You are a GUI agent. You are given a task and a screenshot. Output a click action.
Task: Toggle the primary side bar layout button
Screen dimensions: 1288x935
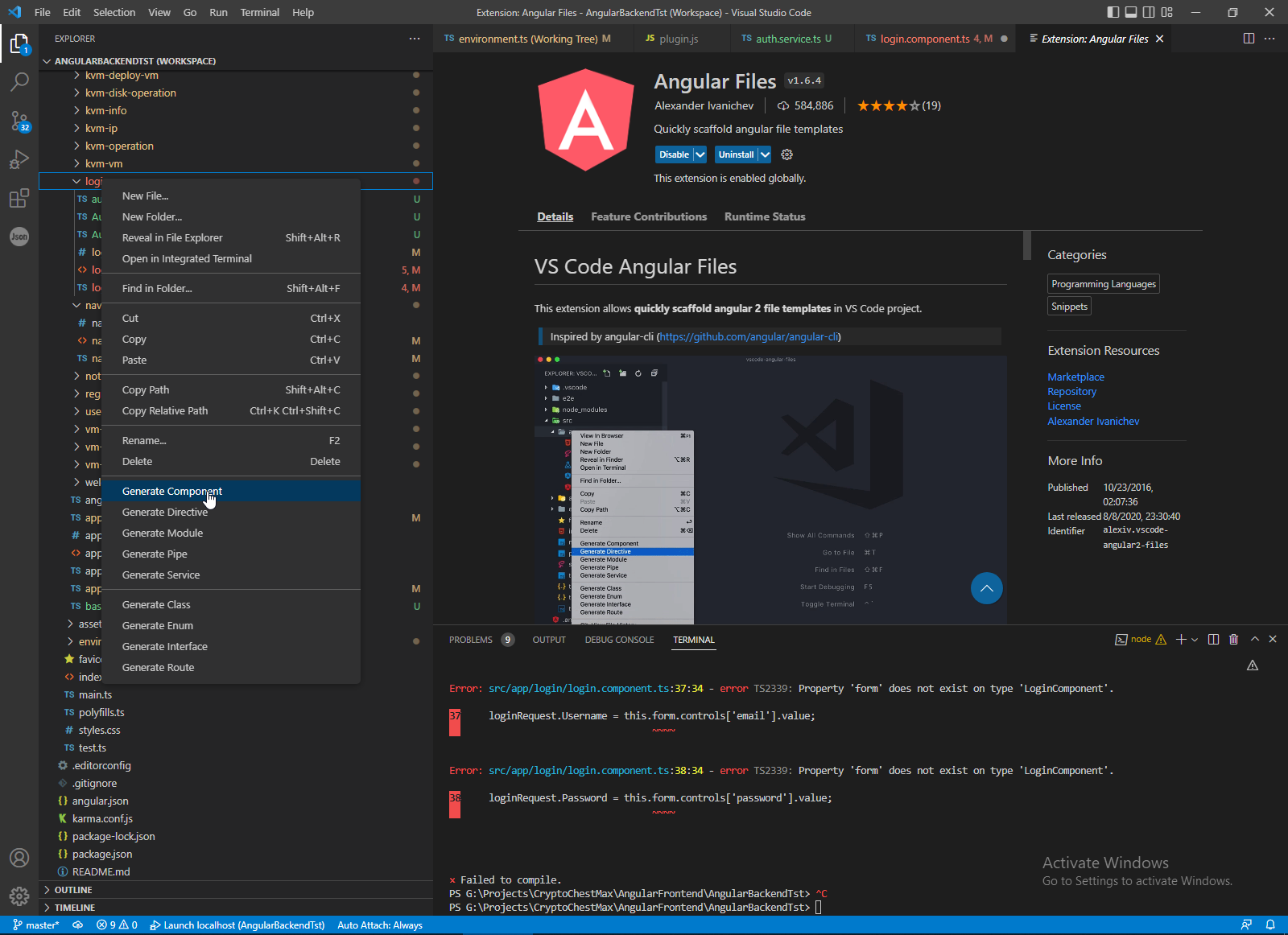1113,12
